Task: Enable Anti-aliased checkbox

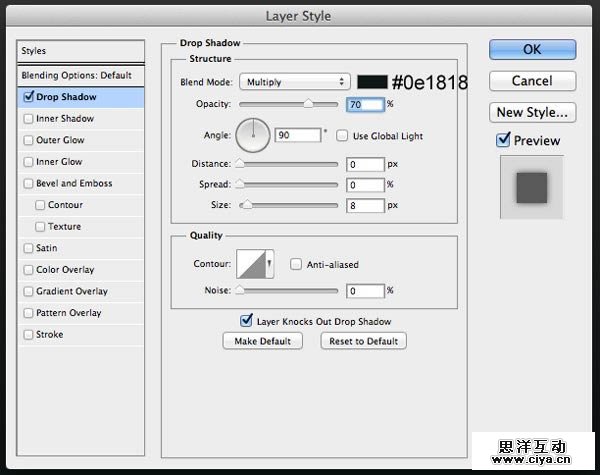Action: coord(296,265)
